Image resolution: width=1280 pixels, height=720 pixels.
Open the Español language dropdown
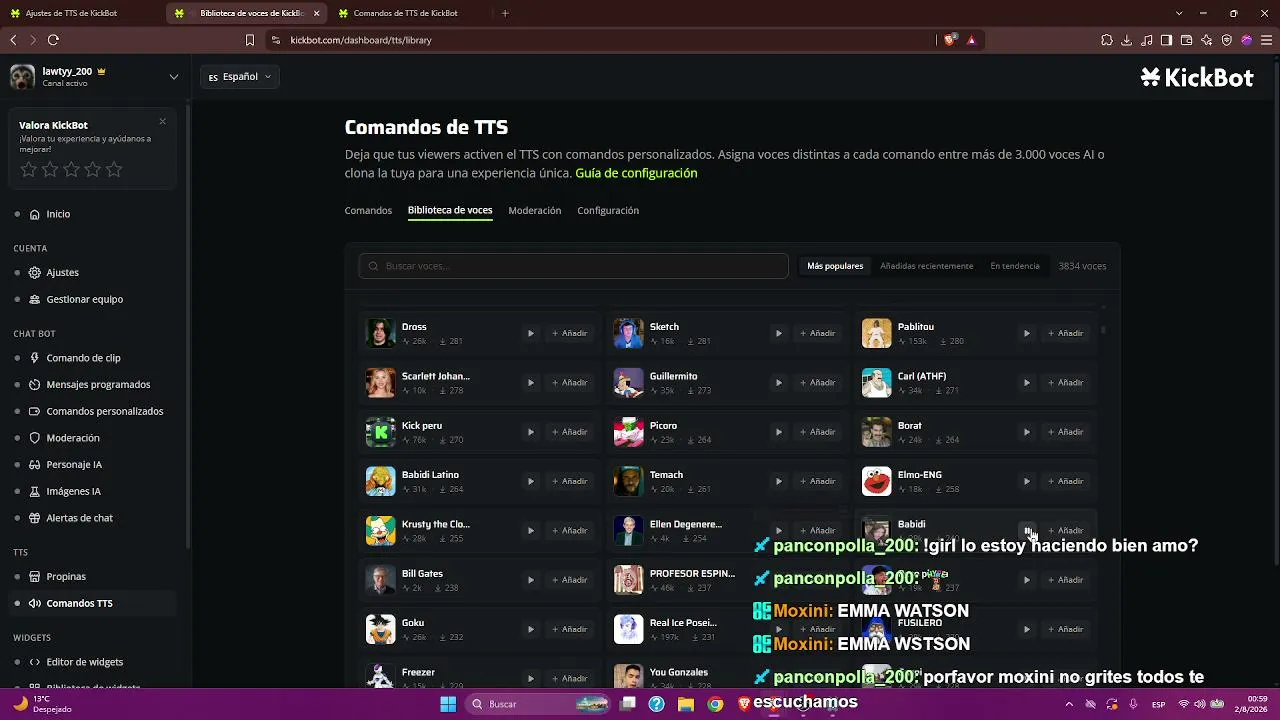click(x=240, y=77)
